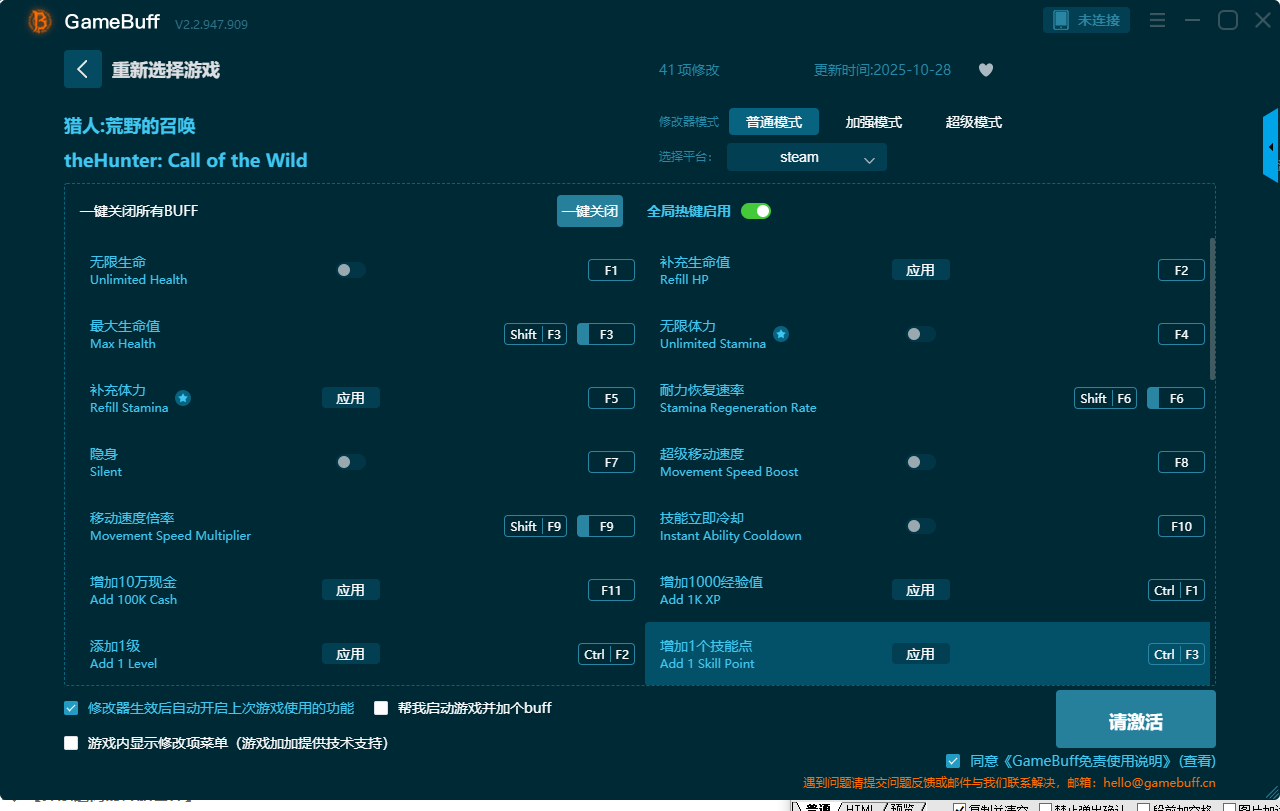Click the cheat list vertical scrollbar
Viewport: 1280px width, 811px height.
1212,310
